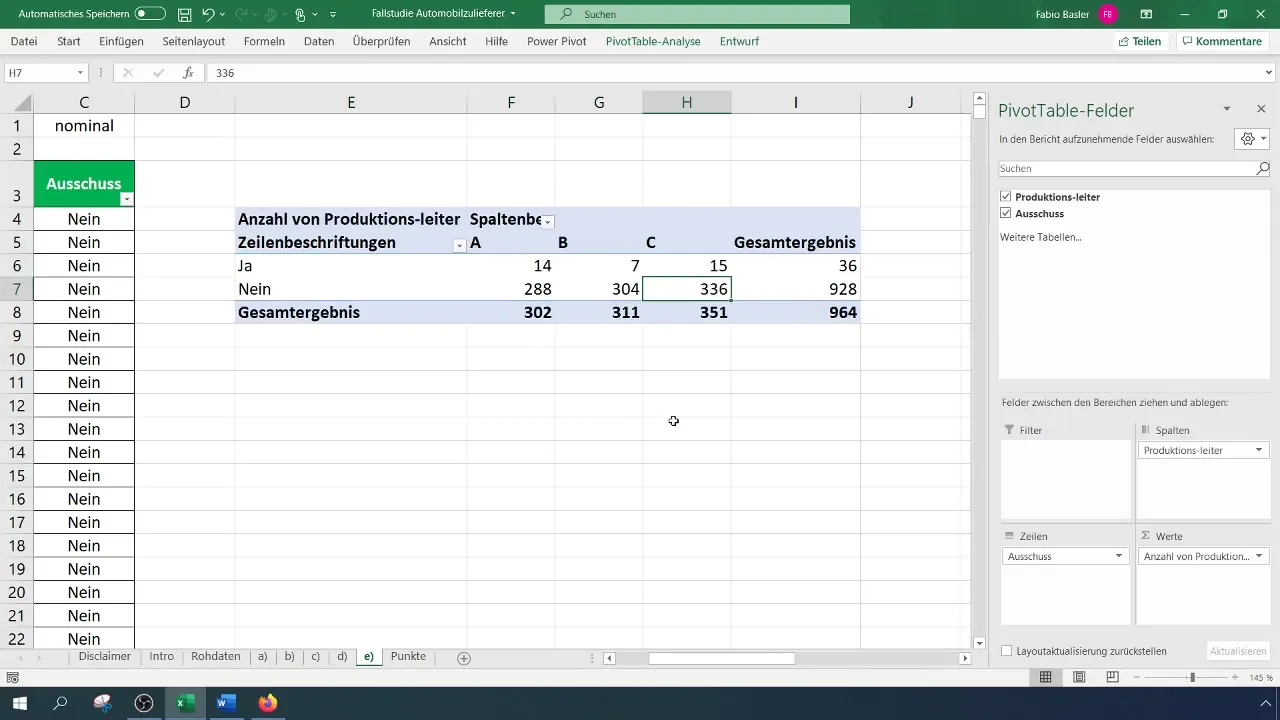Click the horizontal scrollbar thumb

pyautogui.click(x=721, y=658)
